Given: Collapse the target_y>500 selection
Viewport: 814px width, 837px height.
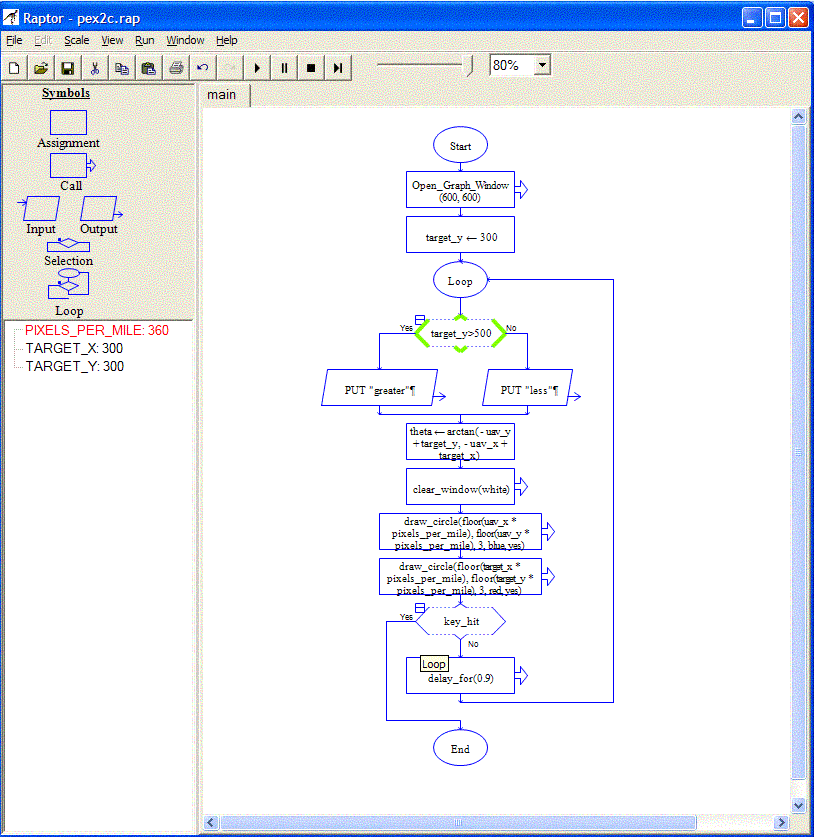Looking at the screenshot, I should tap(420, 319).
